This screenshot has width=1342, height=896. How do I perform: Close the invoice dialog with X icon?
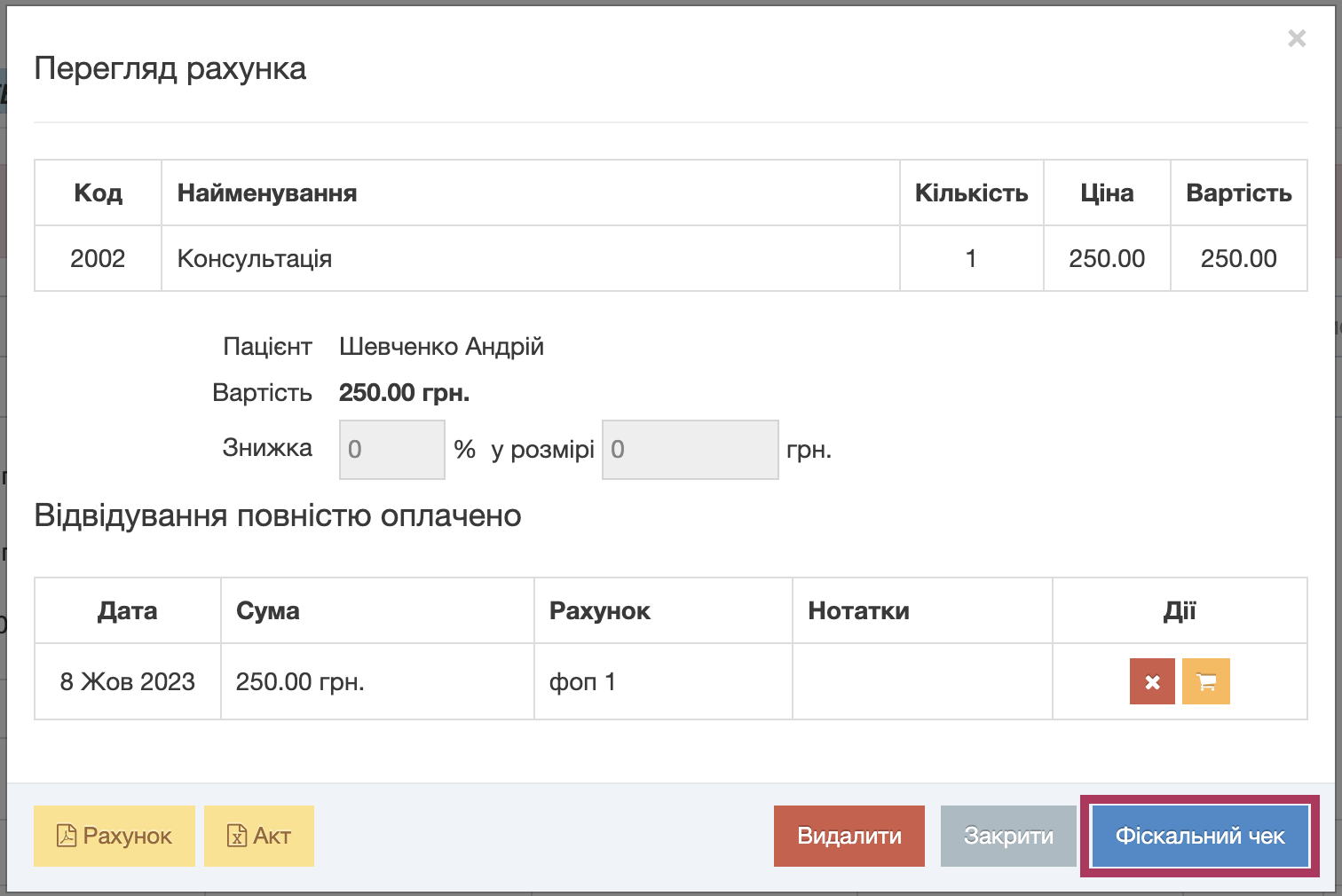[1297, 38]
